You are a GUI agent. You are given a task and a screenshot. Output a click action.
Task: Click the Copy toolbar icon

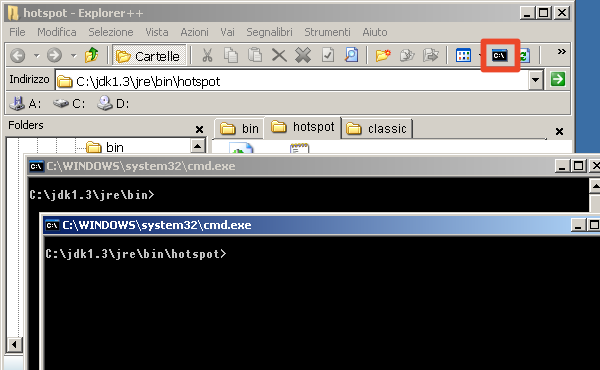[x=231, y=56]
